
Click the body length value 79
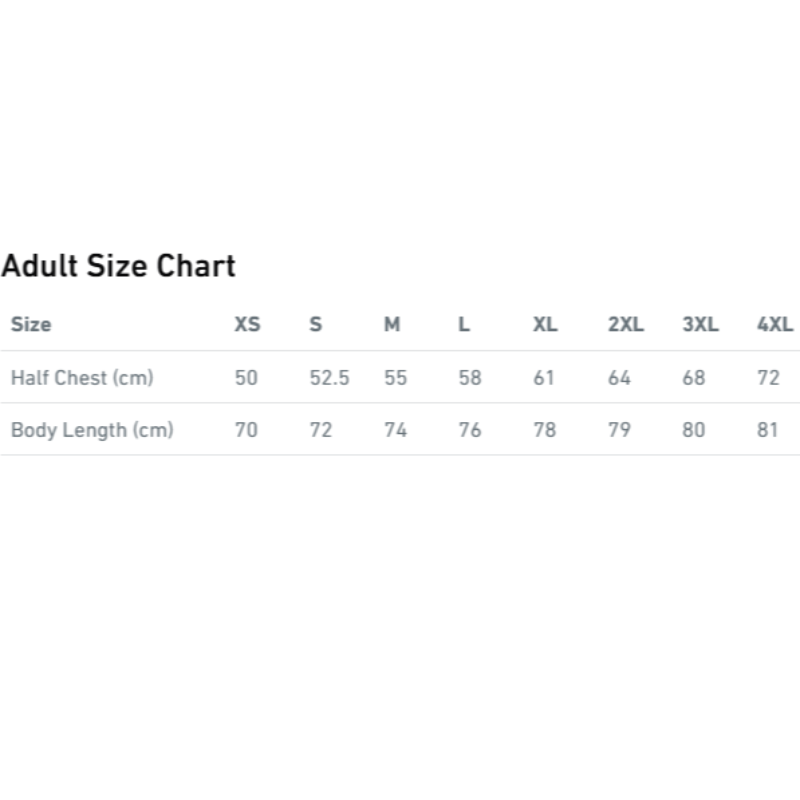[619, 430]
